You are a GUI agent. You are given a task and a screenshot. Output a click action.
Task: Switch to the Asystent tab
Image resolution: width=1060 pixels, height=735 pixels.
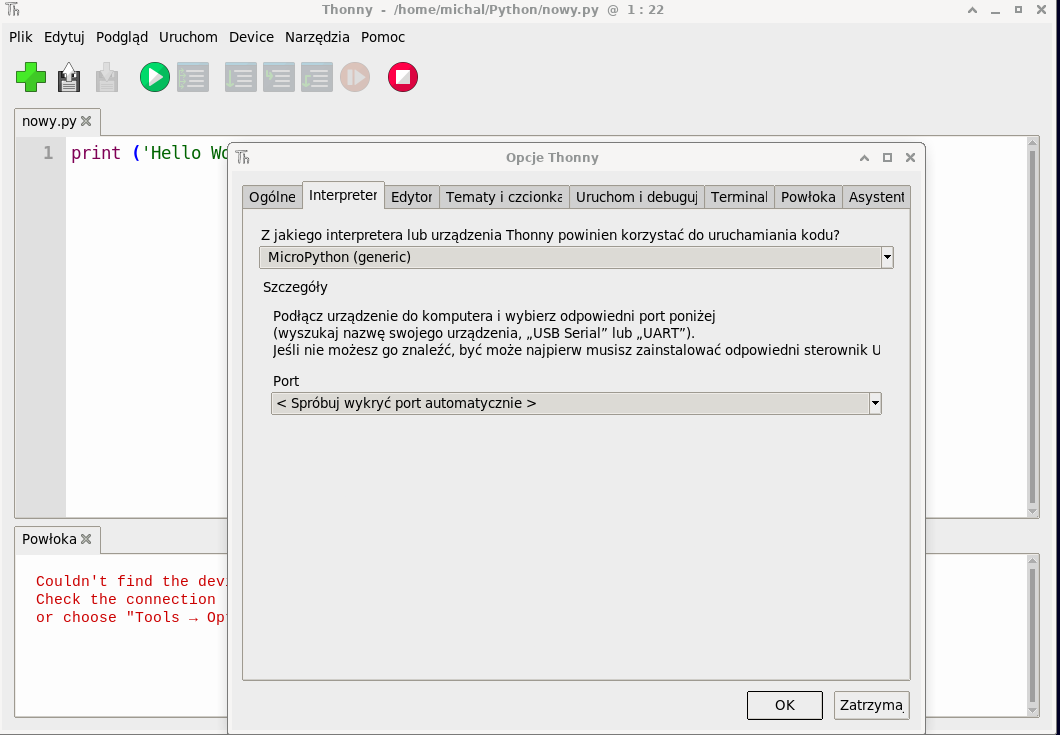[x=877, y=197]
